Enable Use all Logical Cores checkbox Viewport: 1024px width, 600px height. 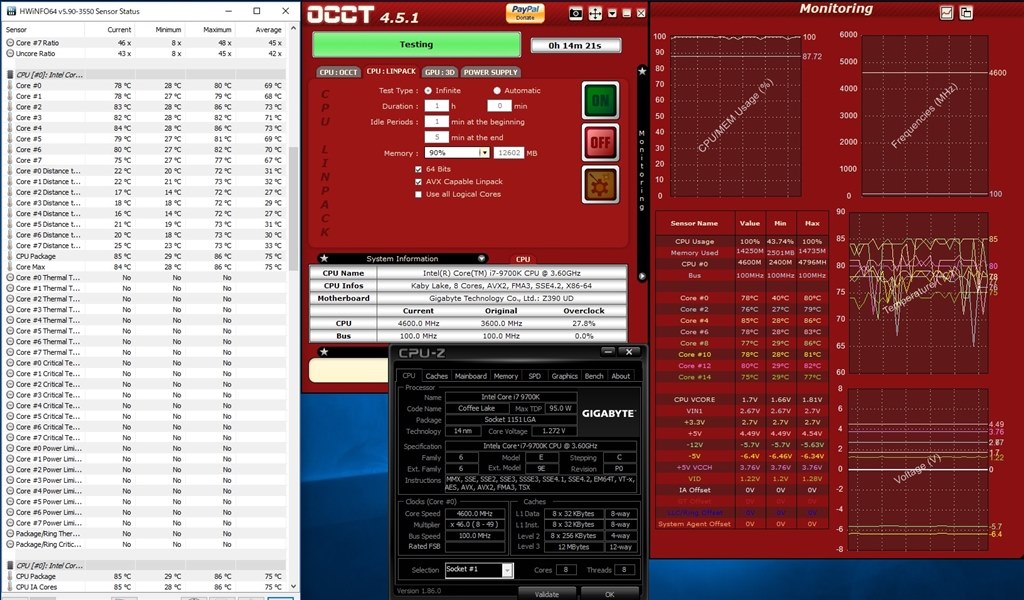point(418,194)
